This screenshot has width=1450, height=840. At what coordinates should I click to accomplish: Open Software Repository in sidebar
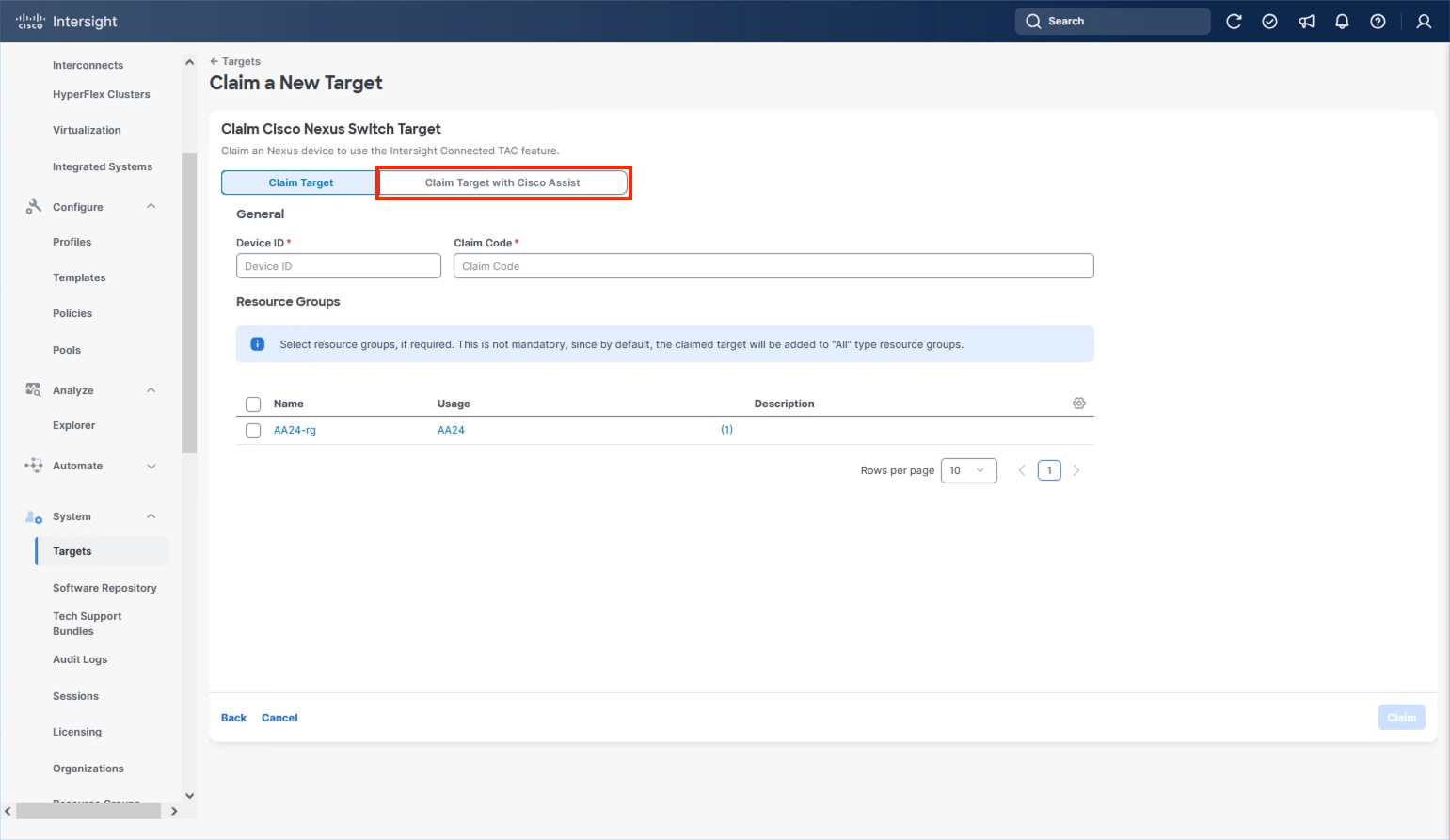[x=104, y=589]
